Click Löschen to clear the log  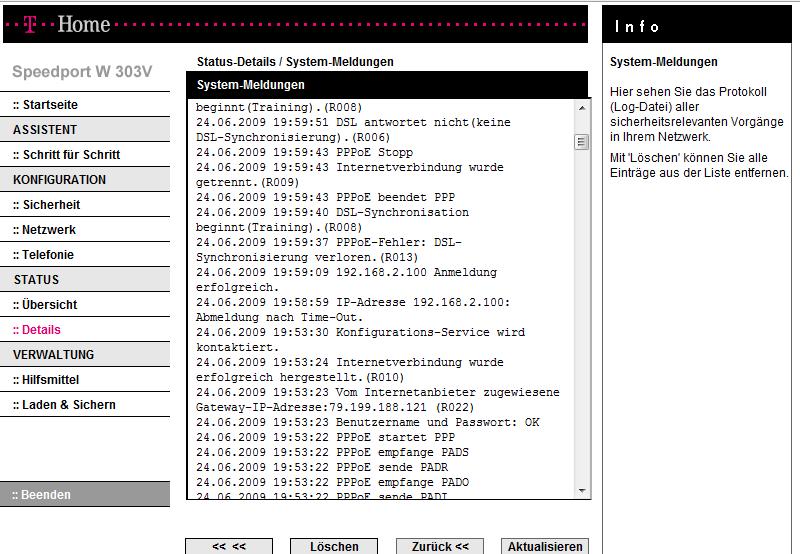(x=334, y=546)
